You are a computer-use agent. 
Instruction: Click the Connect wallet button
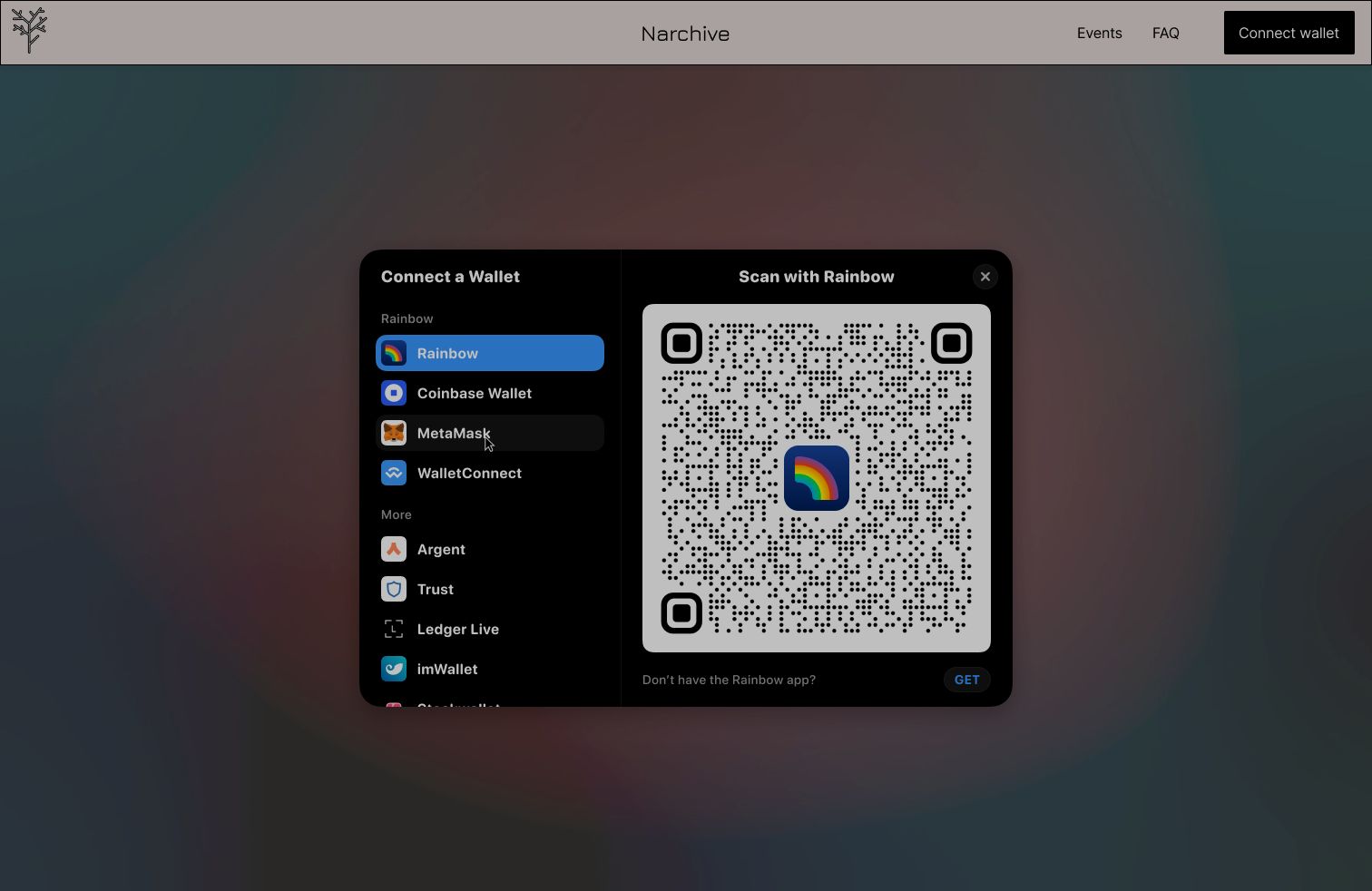click(x=1289, y=33)
